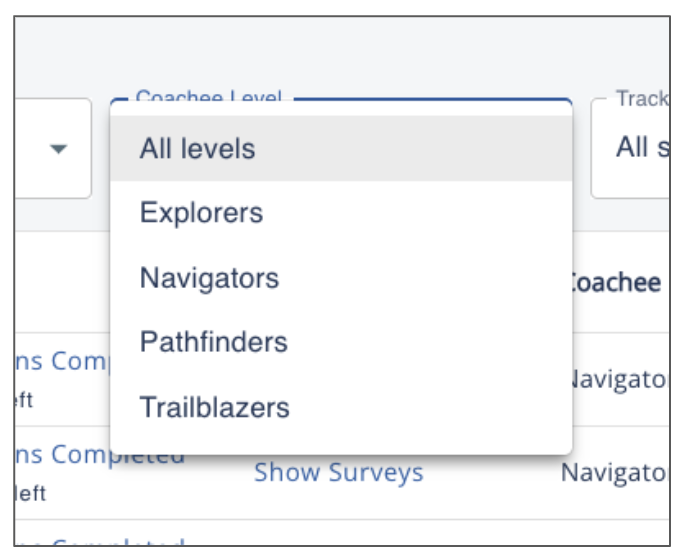680x554 pixels.
Task: Select the "Pathfinders" level option
Action: click(x=213, y=342)
